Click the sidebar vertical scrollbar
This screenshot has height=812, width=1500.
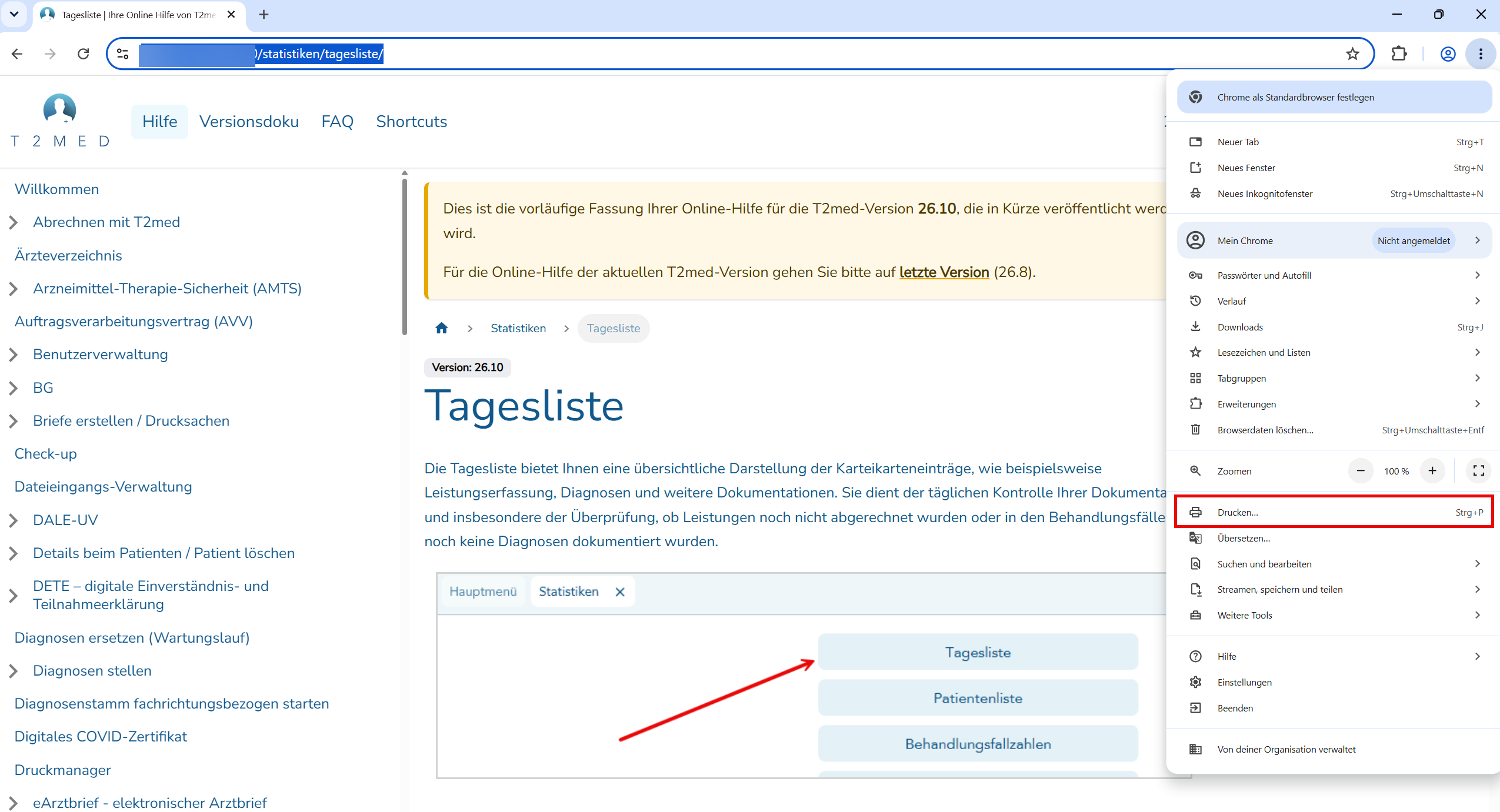[405, 256]
